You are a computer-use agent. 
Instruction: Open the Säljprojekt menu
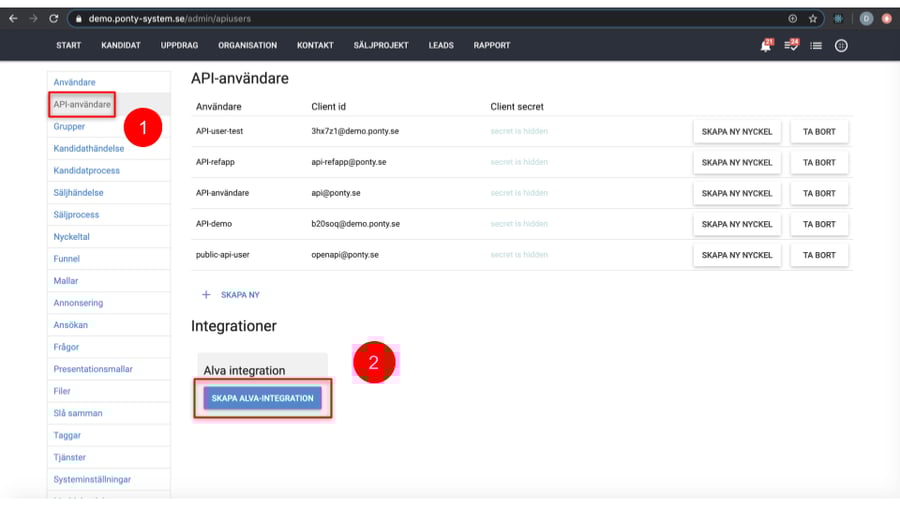[381, 45]
